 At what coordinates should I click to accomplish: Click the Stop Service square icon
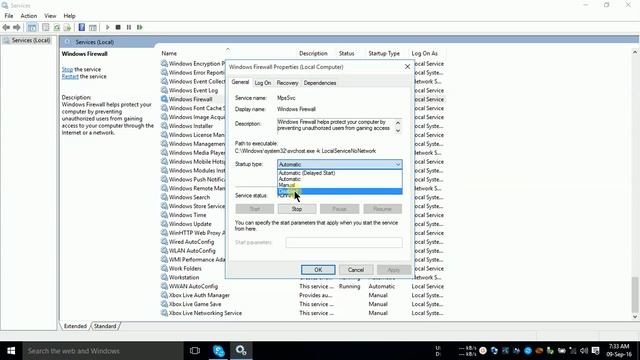[x=118, y=27]
